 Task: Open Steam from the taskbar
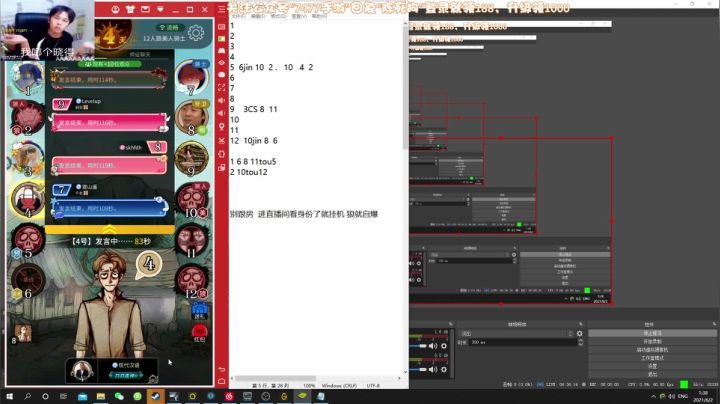(x=156, y=396)
